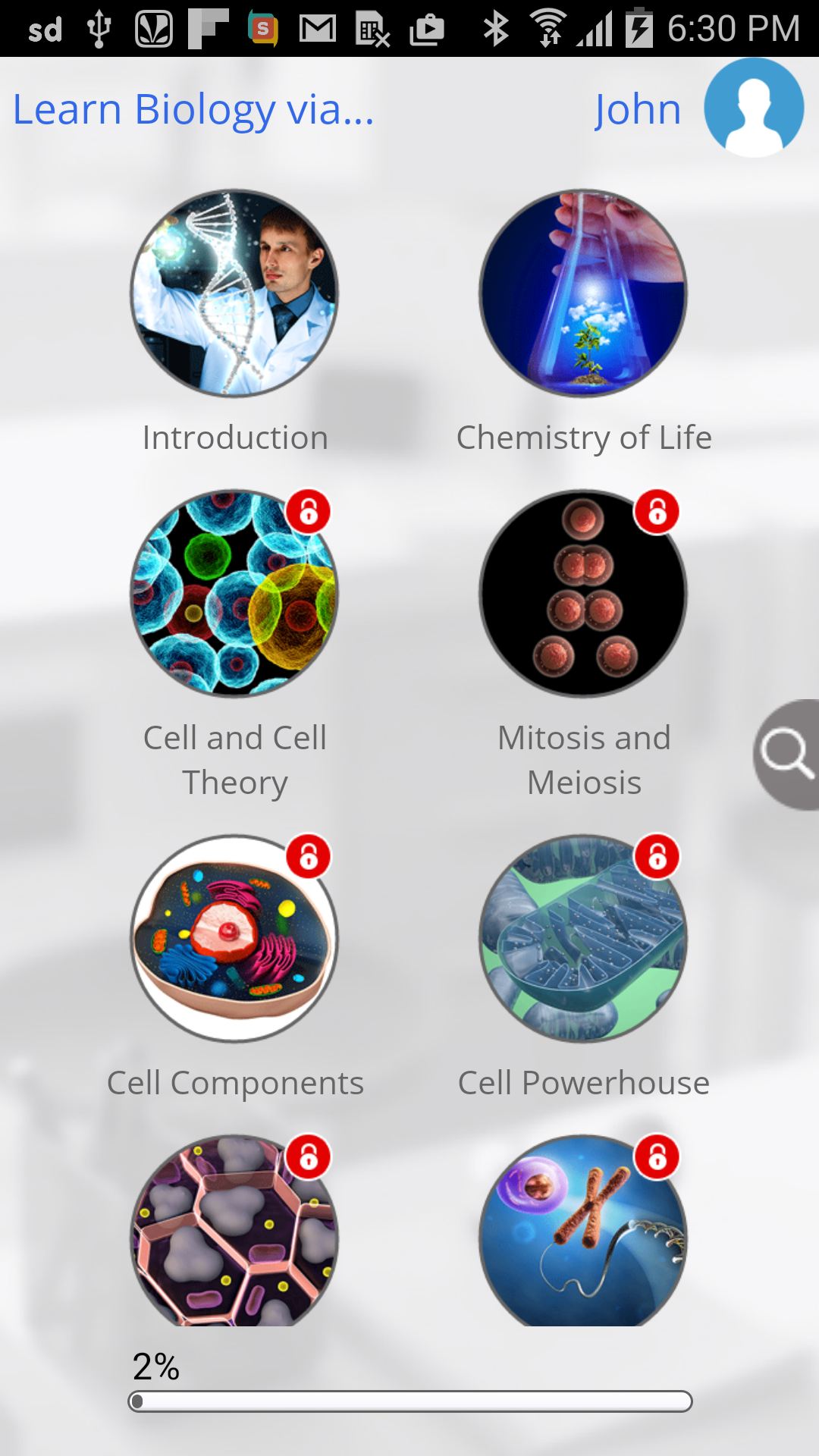Select the Mitosis and Meiosis label
This screenshot has height=1456, width=819.
pyautogui.click(x=584, y=760)
